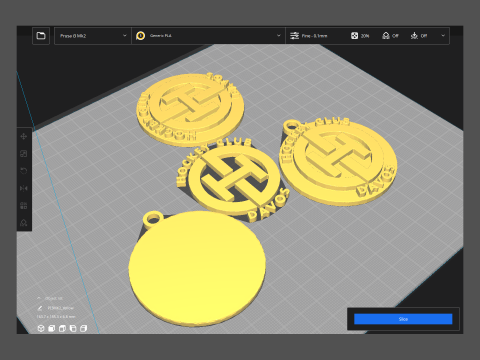Click the pencil edit job name icon
480x360 pixels.
pos(40,308)
